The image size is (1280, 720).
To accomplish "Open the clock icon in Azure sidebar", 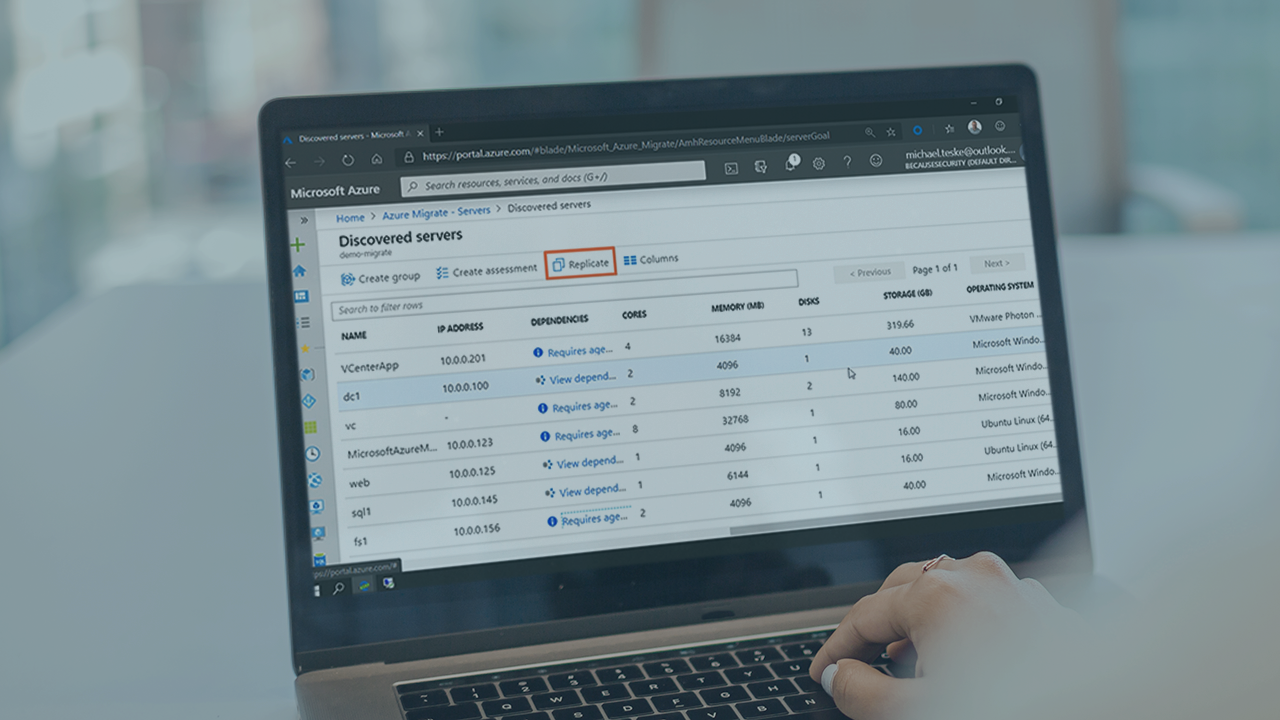I will [312, 454].
